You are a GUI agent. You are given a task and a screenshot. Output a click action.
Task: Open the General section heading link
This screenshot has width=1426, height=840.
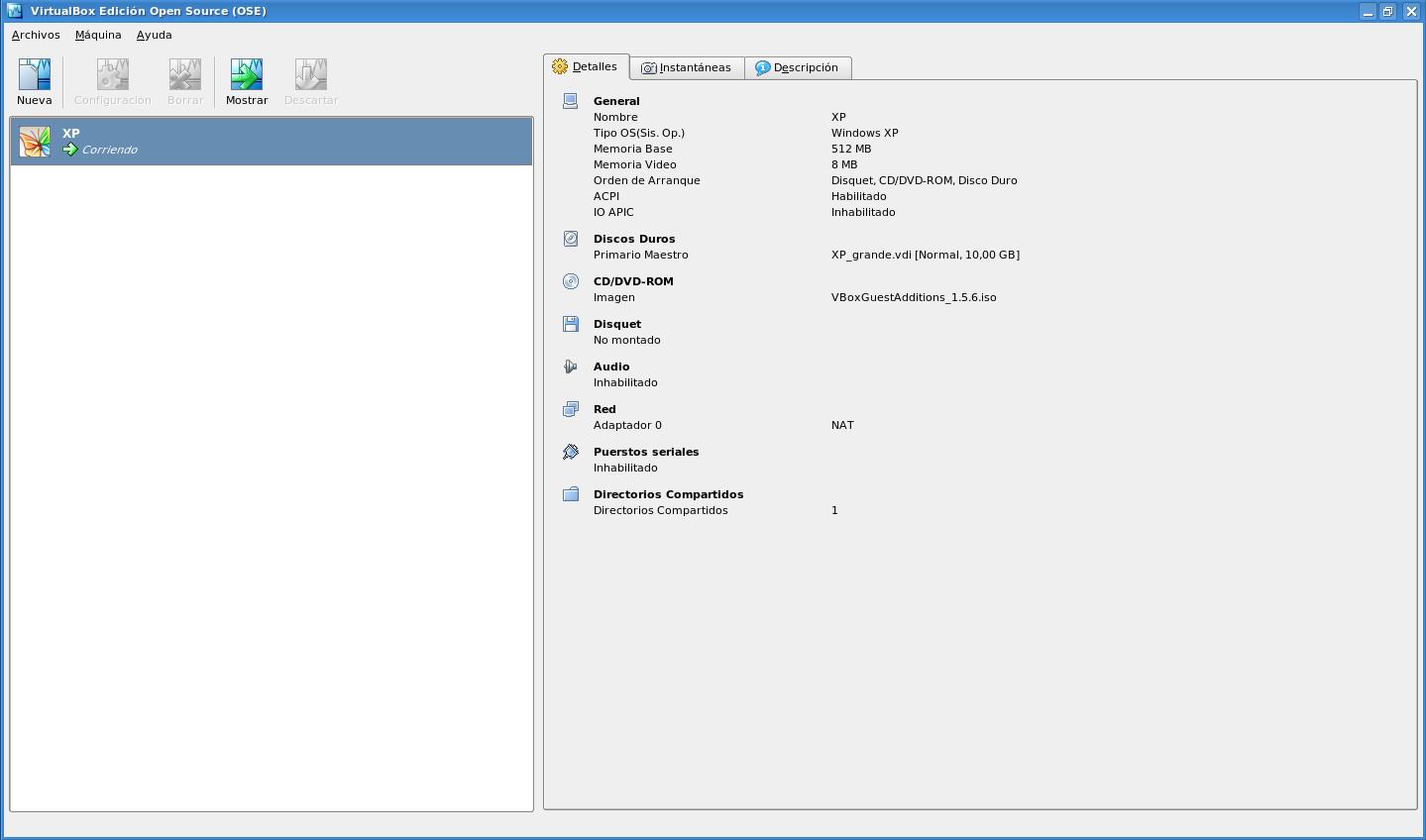click(616, 101)
